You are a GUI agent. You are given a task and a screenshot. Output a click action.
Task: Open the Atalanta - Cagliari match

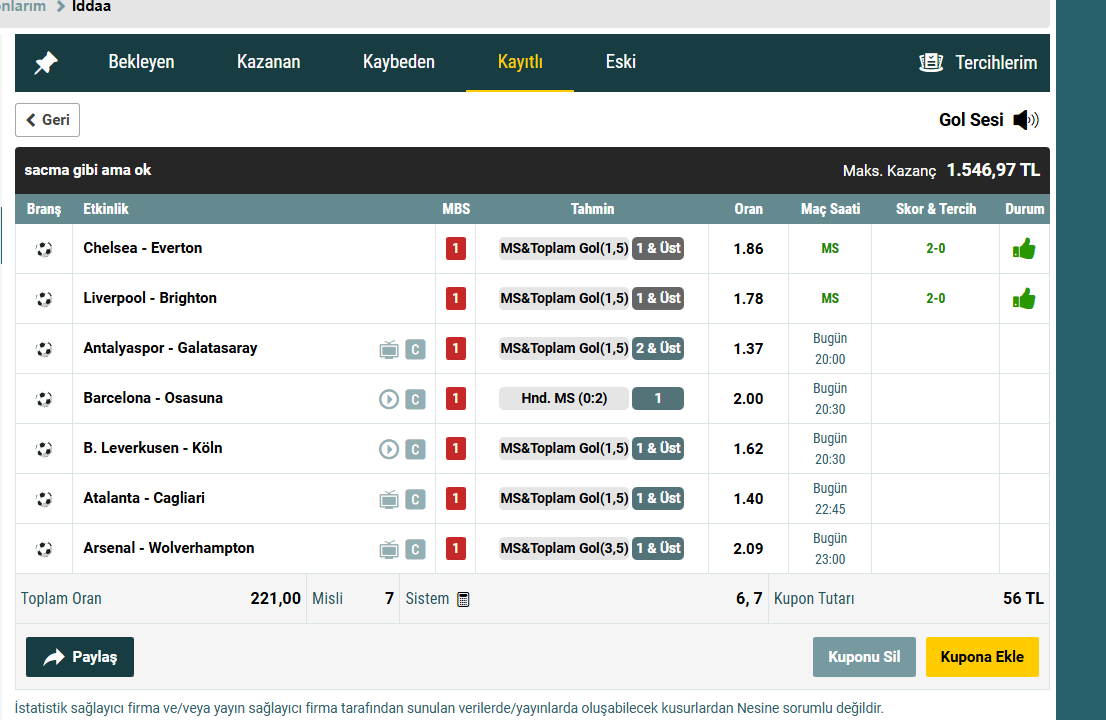tap(144, 499)
